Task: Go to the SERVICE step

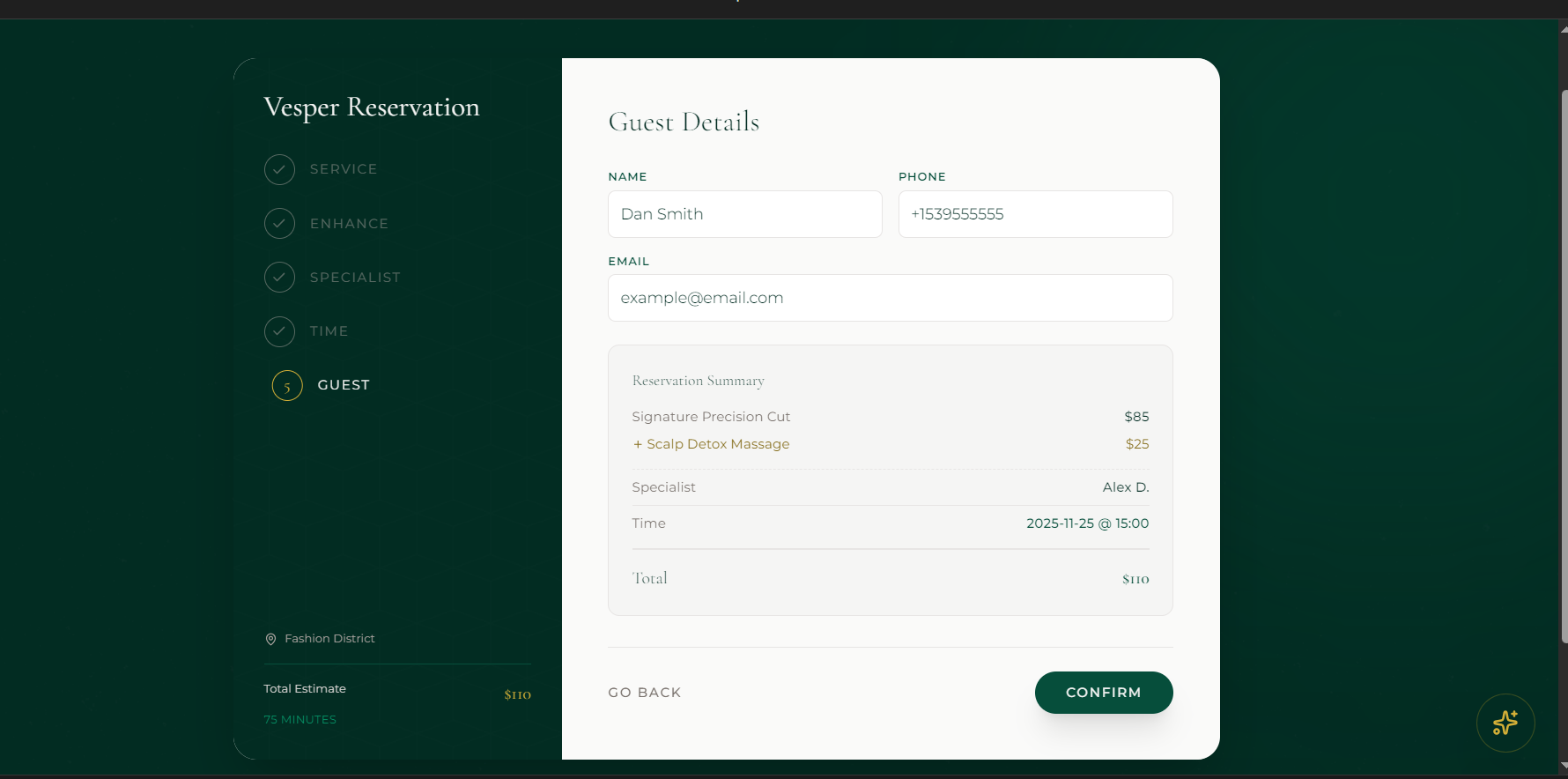Action: click(344, 169)
